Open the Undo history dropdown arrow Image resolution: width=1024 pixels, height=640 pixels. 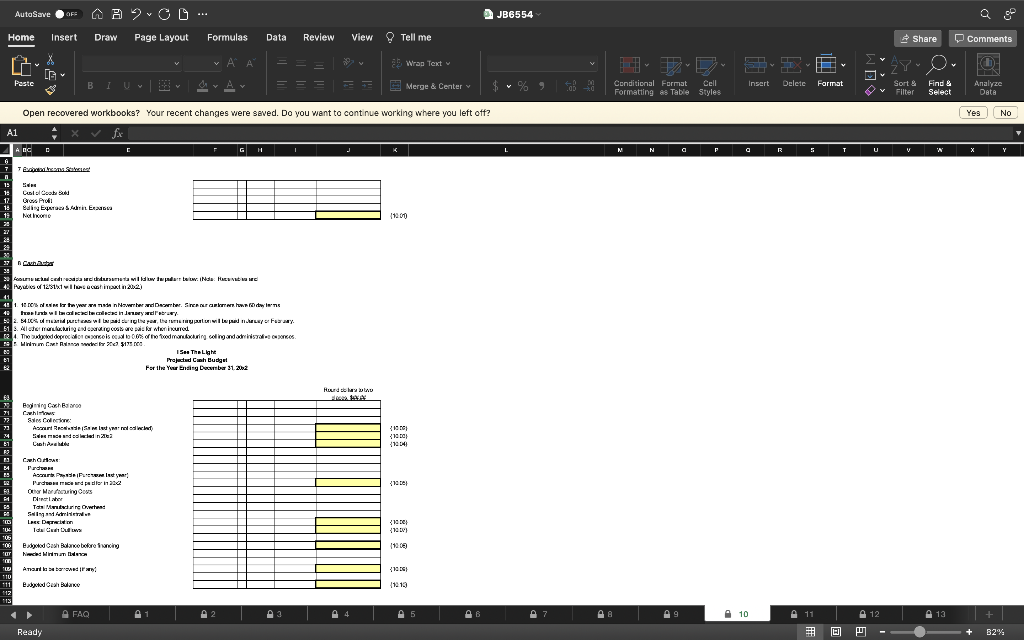point(149,14)
